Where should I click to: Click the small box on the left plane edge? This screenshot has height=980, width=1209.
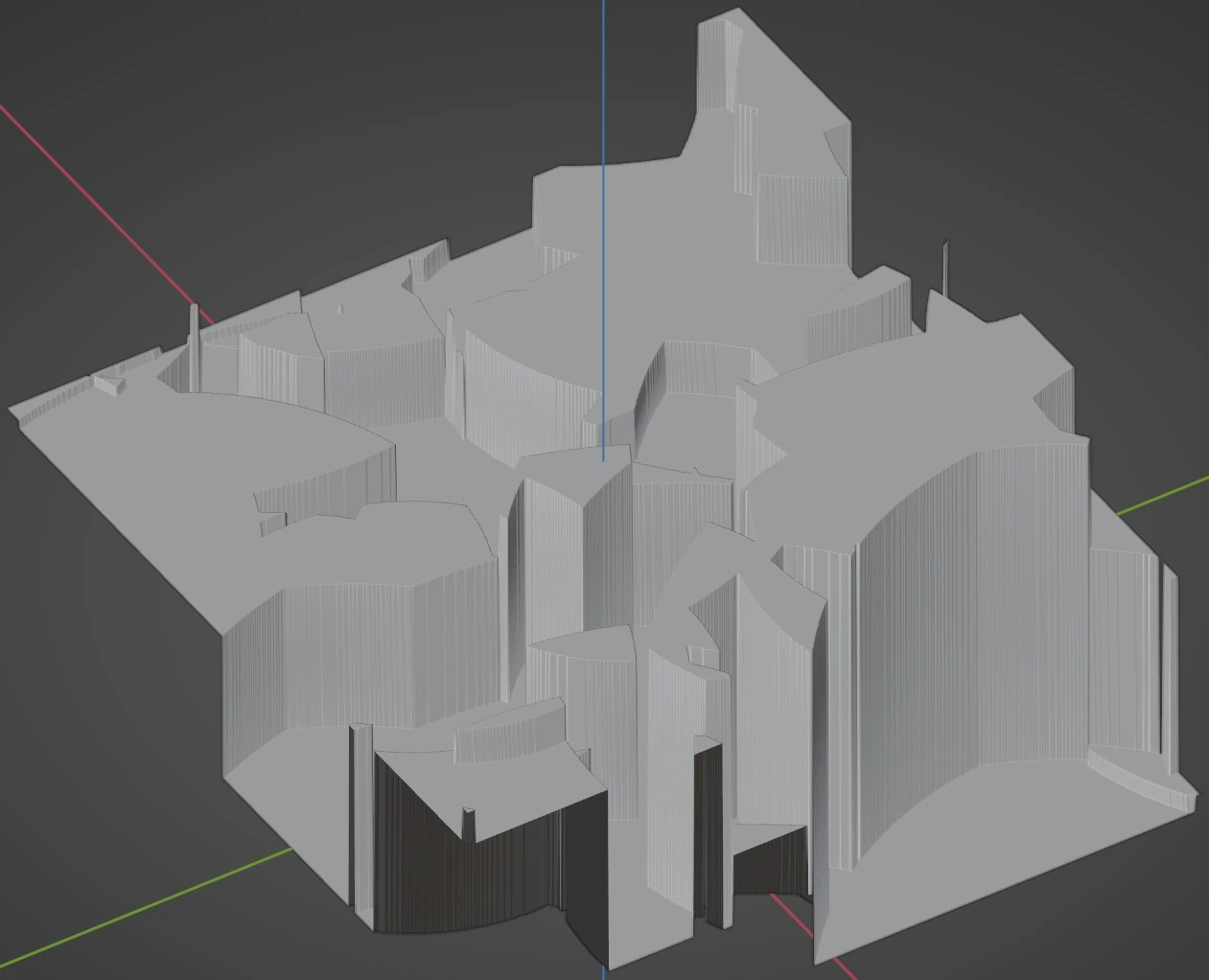pos(107,385)
